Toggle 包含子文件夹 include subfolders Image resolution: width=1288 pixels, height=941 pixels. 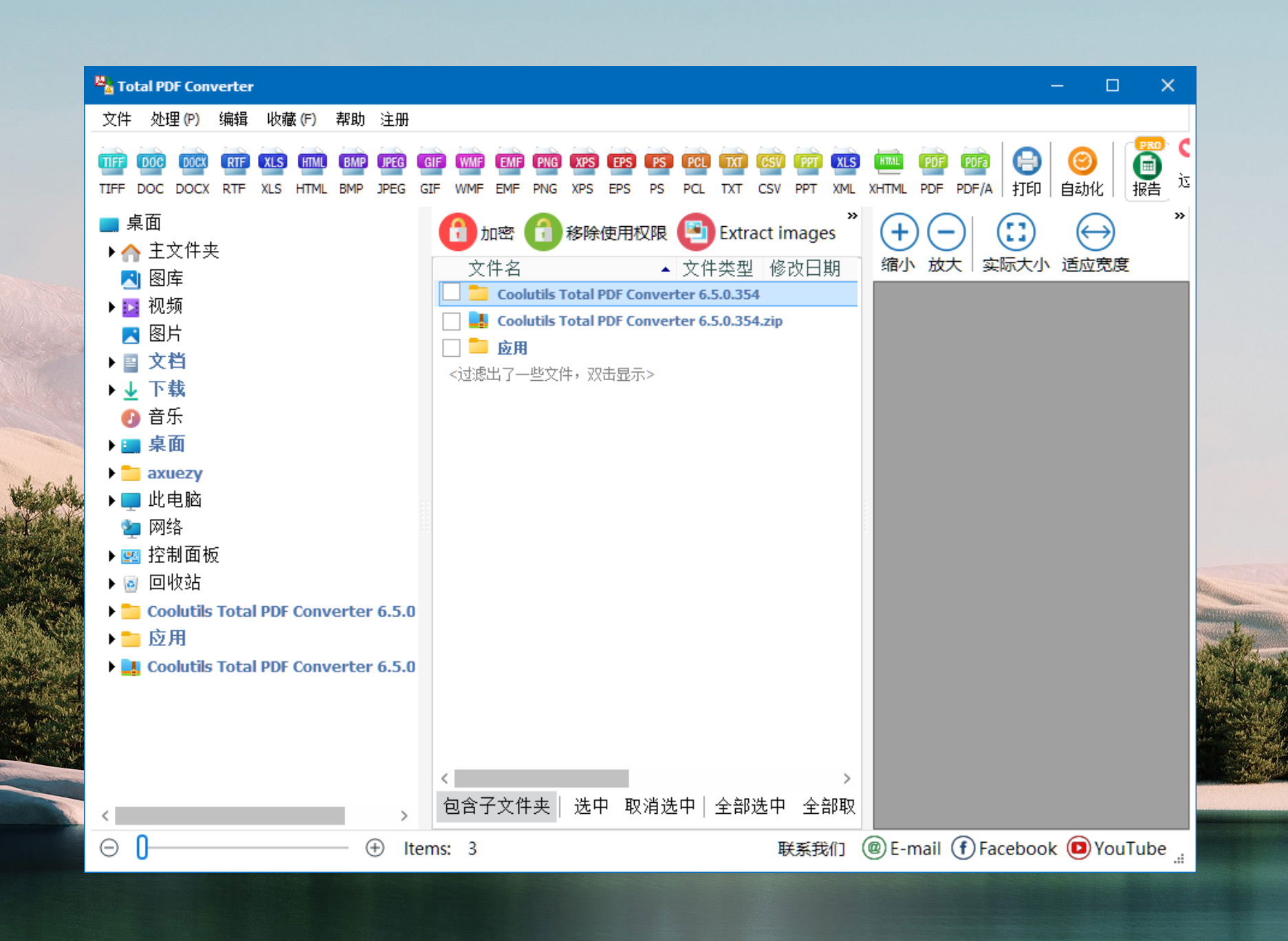point(496,806)
